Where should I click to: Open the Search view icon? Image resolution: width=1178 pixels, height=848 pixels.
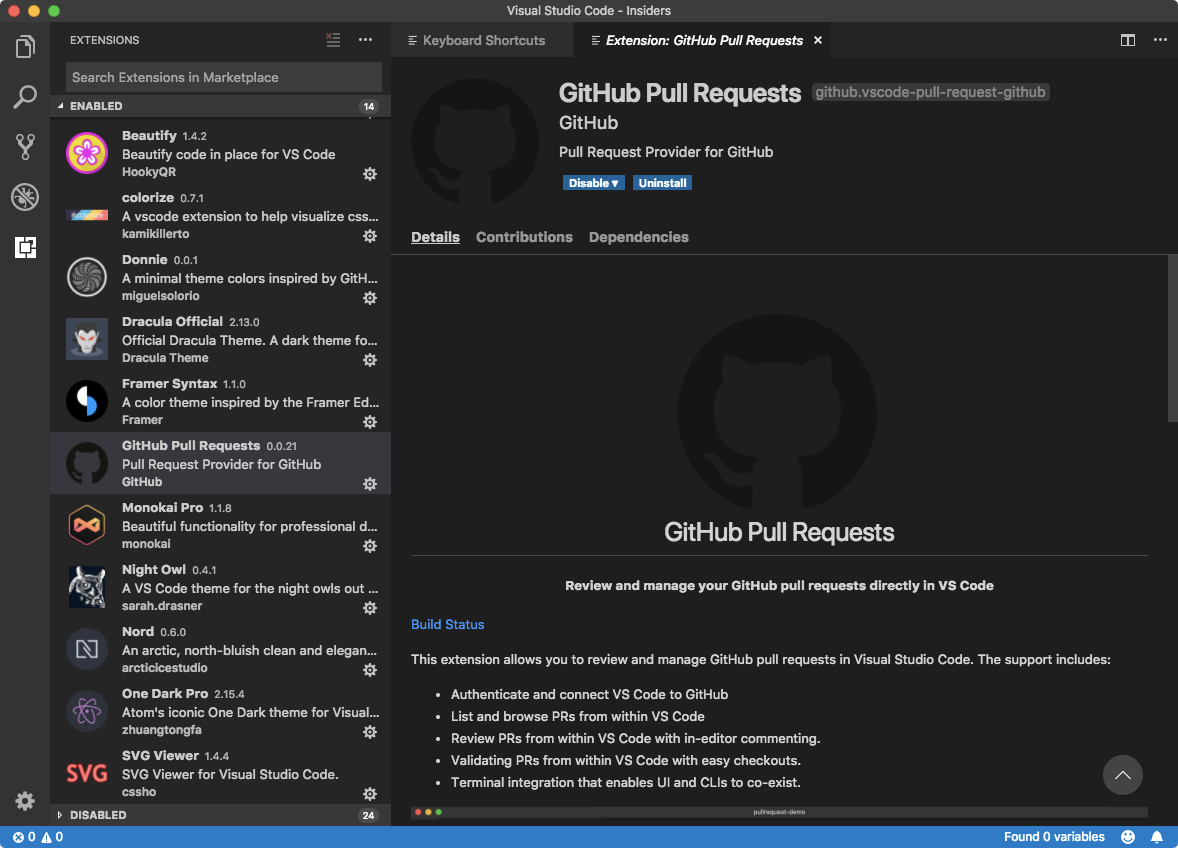pos(24,96)
